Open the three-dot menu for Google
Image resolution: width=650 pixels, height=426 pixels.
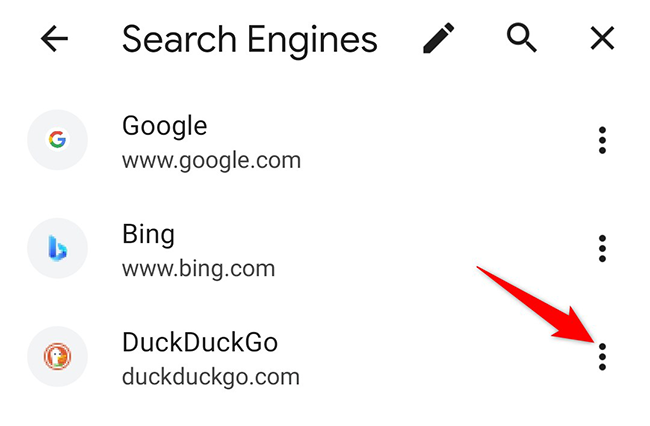point(602,140)
